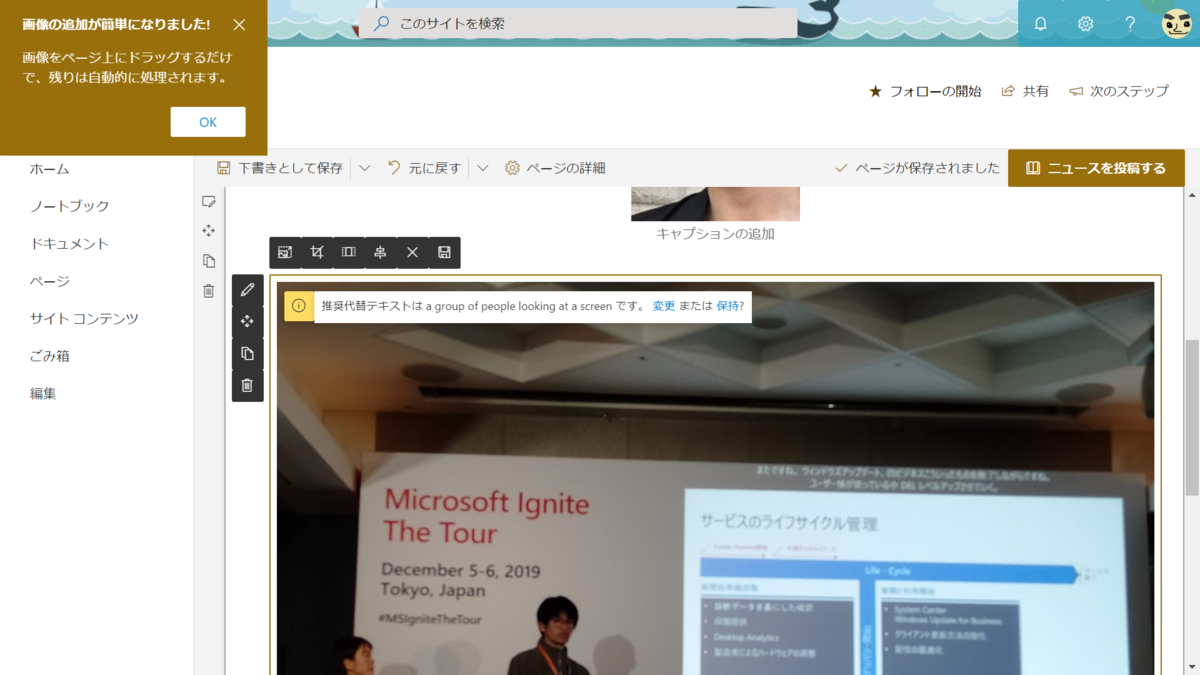
Task: Go to ホーム in the site navigation
Action: pyautogui.click(x=50, y=169)
